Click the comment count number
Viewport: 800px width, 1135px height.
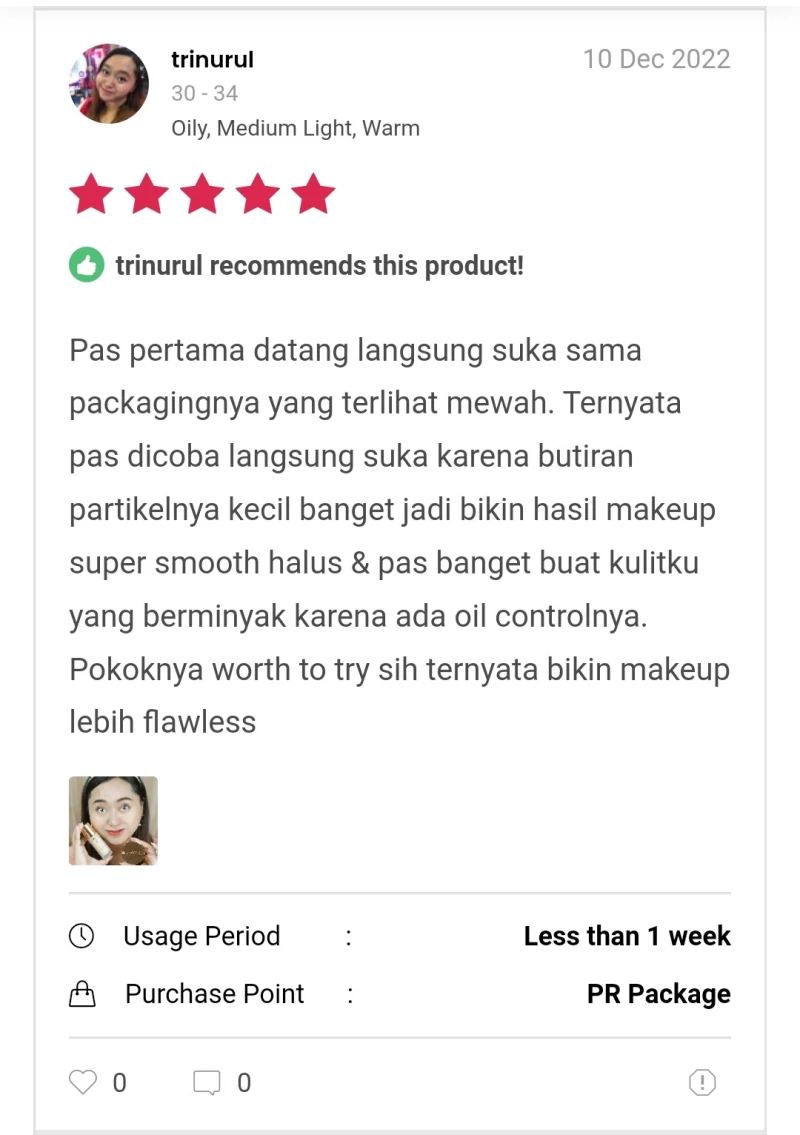point(244,1083)
